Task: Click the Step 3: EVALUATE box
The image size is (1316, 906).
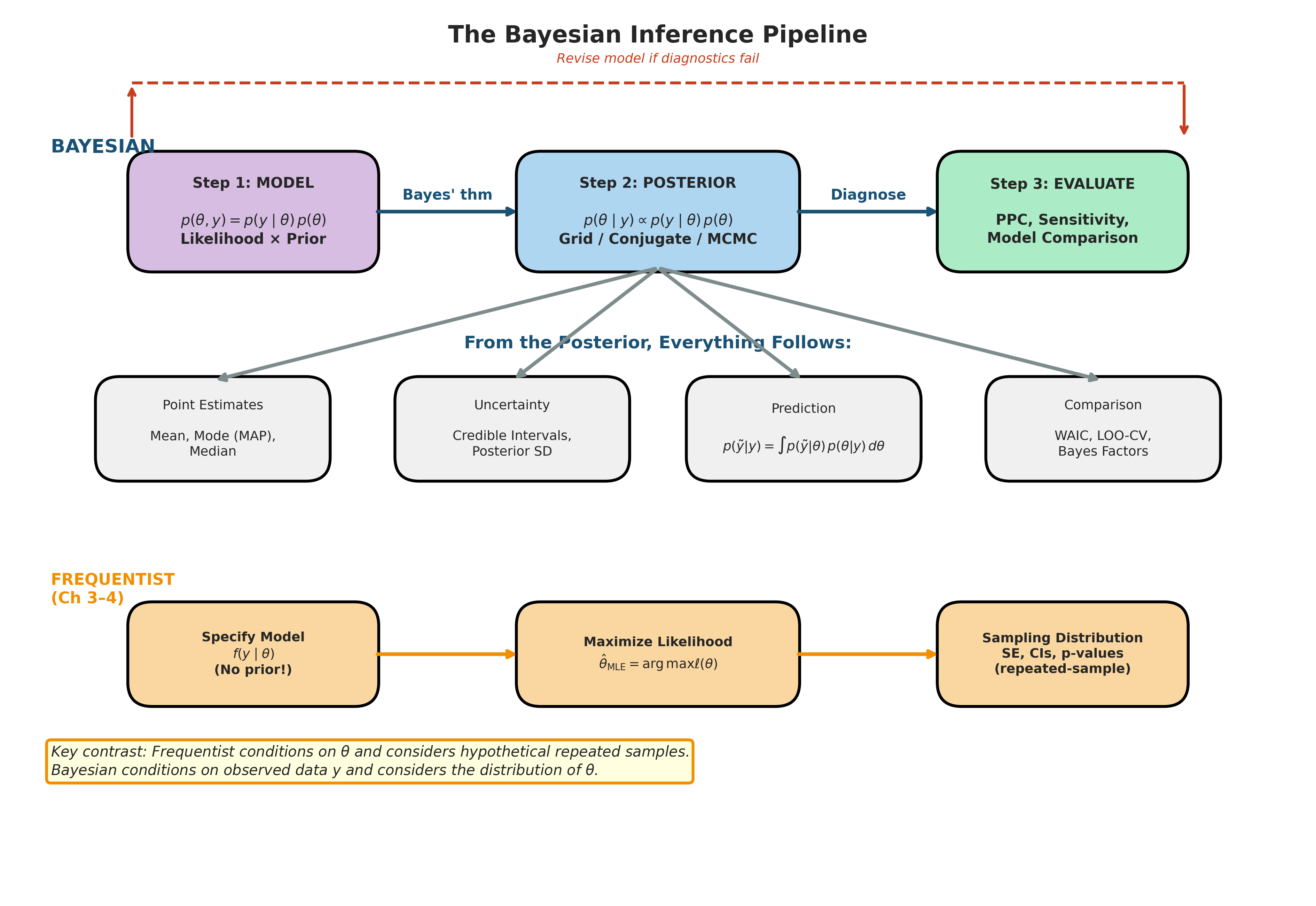Action: tap(1062, 211)
